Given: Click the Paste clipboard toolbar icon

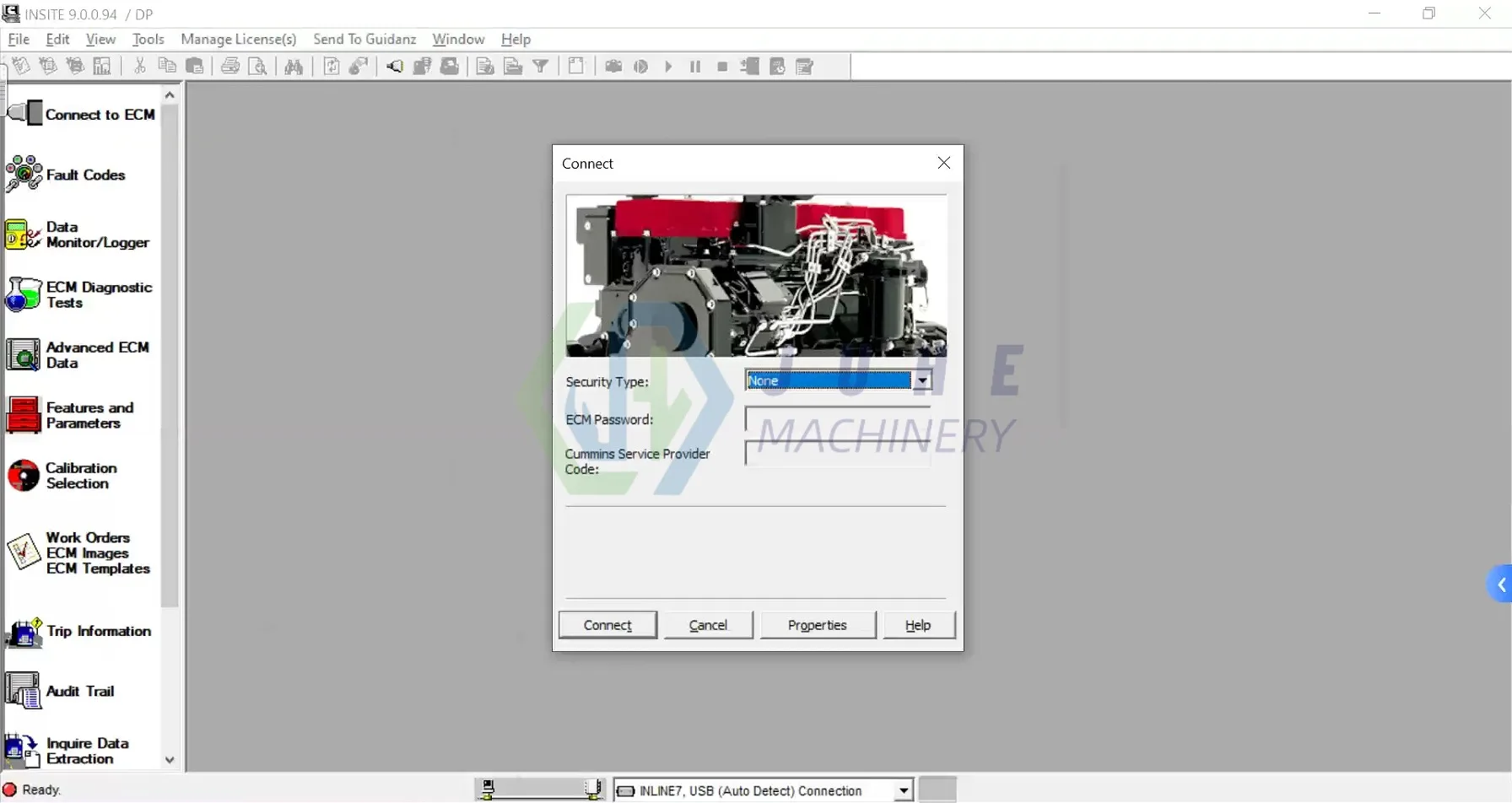Looking at the screenshot, I should point(195,66).
